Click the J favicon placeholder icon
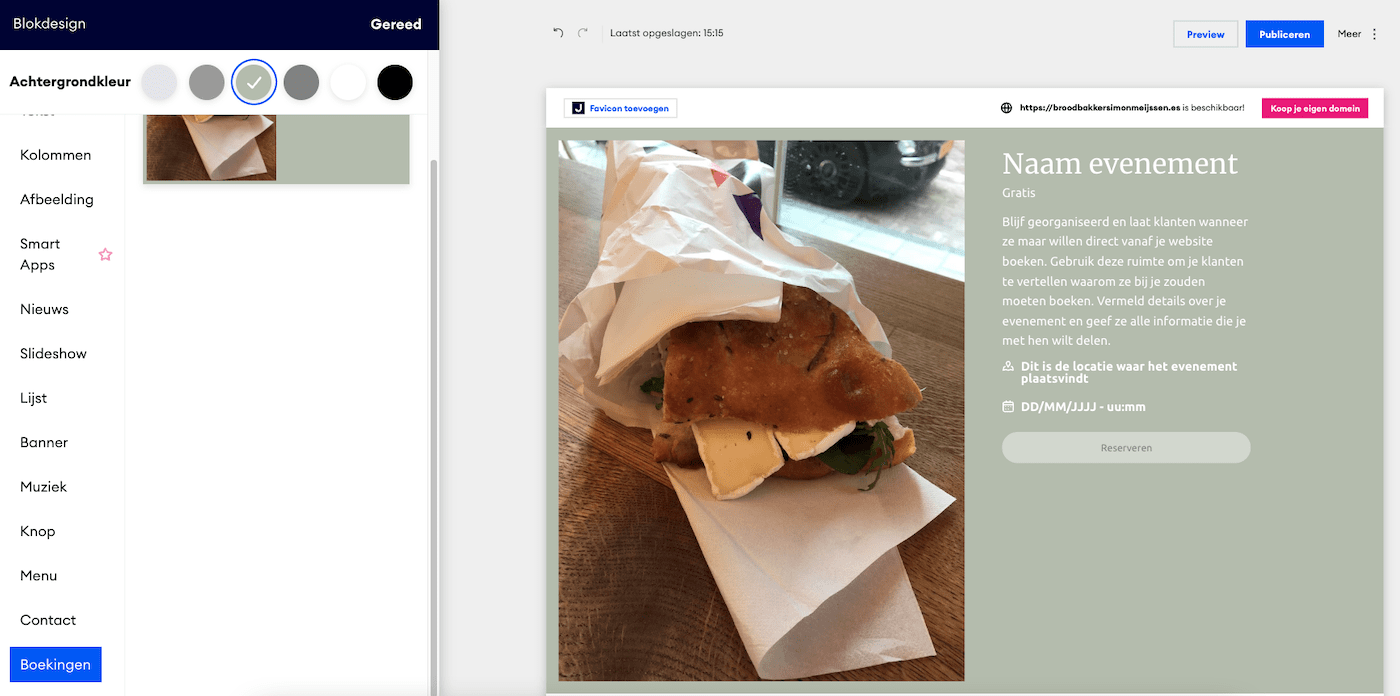1400x696 pixels. tap(578, 108)
